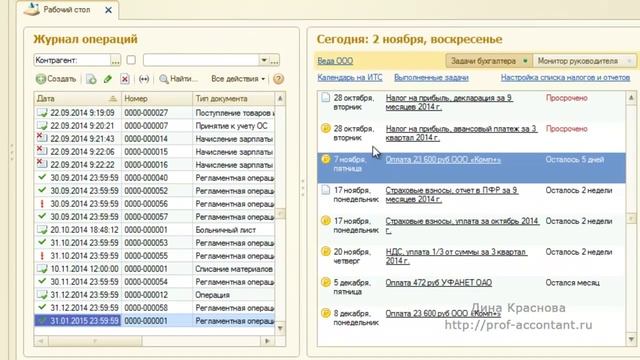Open Страховые взносы уплата за октябрь link
Image resolution: width=640 pixels, height=360 pixels.
[x=462, y=225]
